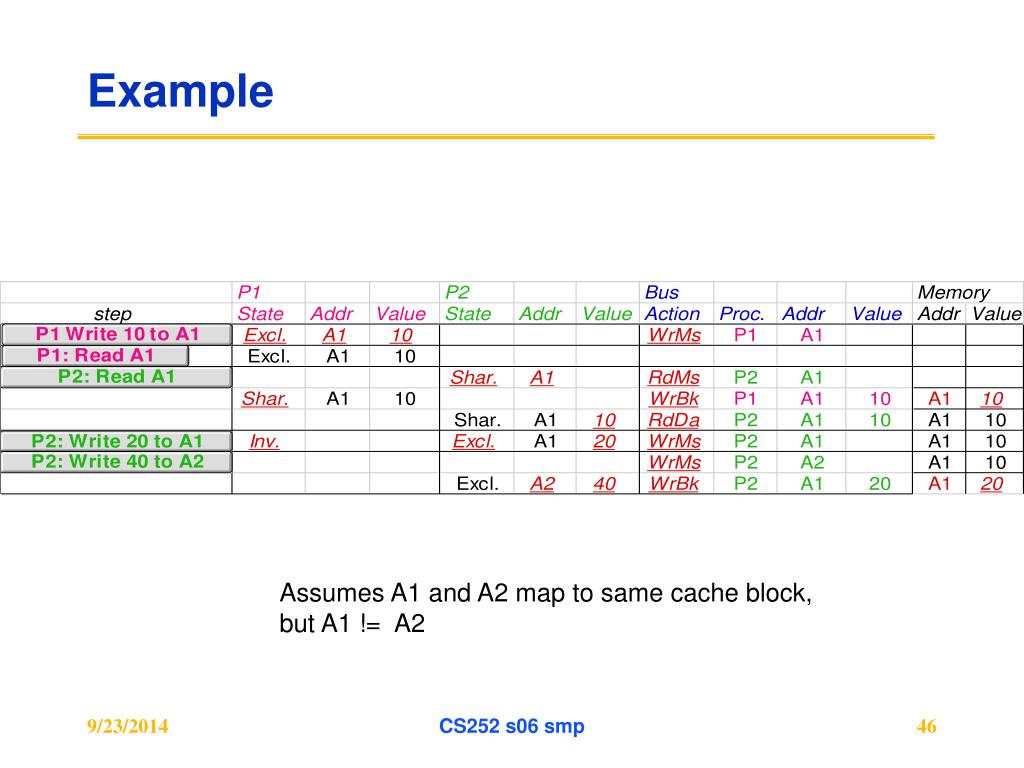
Task: Click the red '20' memory value in the last row
Action: (992, 484)
